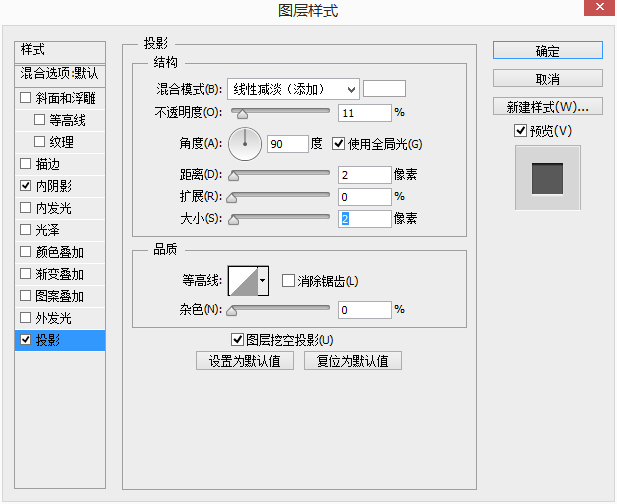Close the 图层样式 dialog
The height and width of the screenshot is (504, 617).
coord(599,7)
